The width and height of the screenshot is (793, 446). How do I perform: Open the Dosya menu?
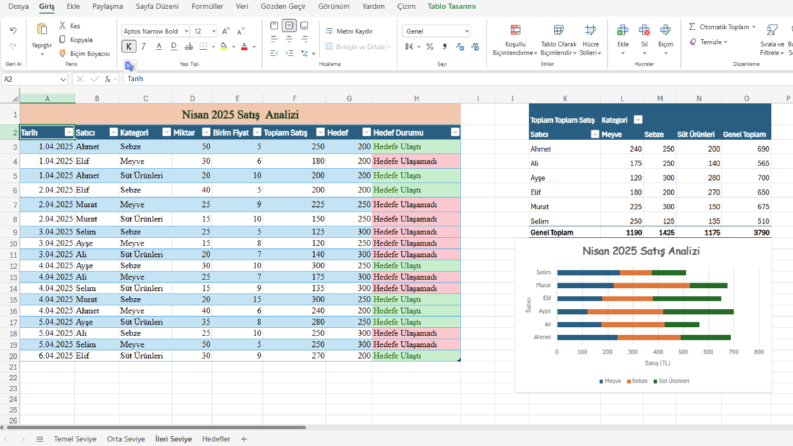(x=19, y=7)
